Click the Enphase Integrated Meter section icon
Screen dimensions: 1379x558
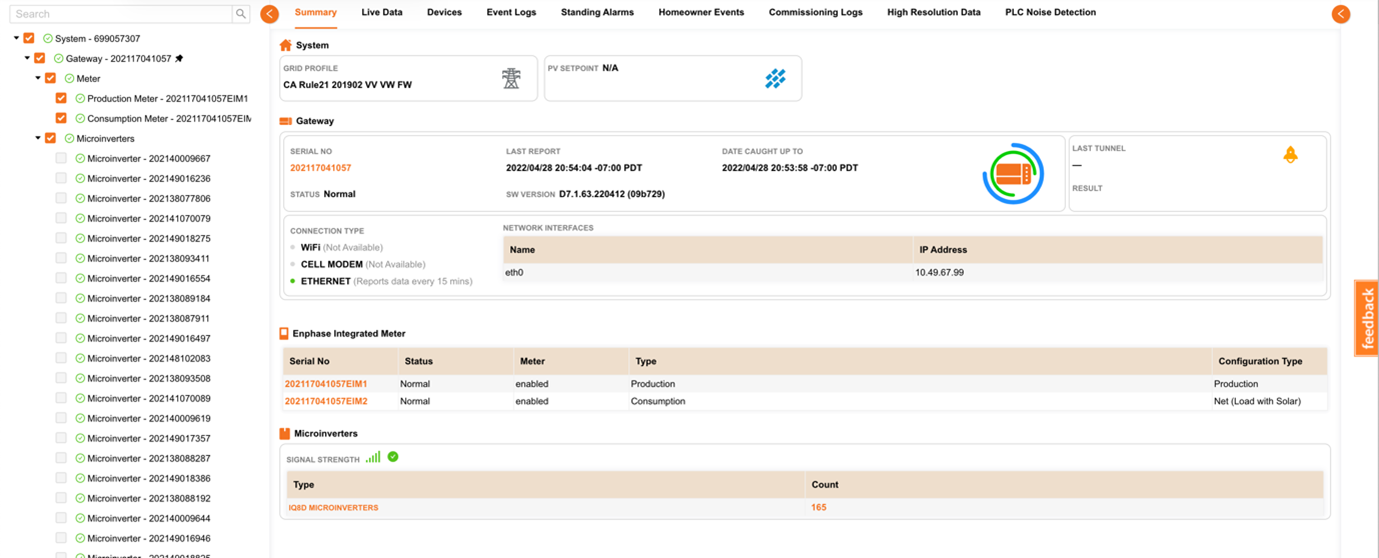(284, 333)
